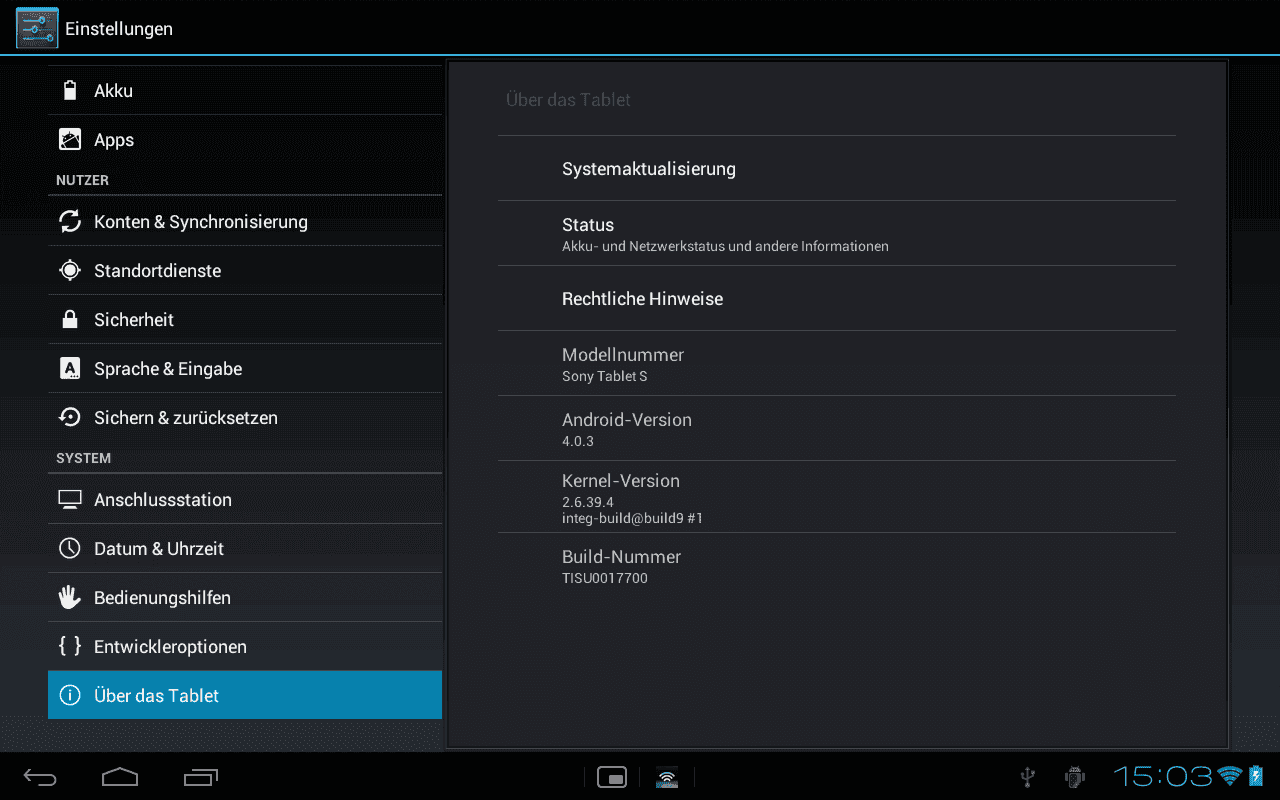
Task: Open Datum & Uhrzeit settings
Action: pyautogui.click(x=245, y=548)
